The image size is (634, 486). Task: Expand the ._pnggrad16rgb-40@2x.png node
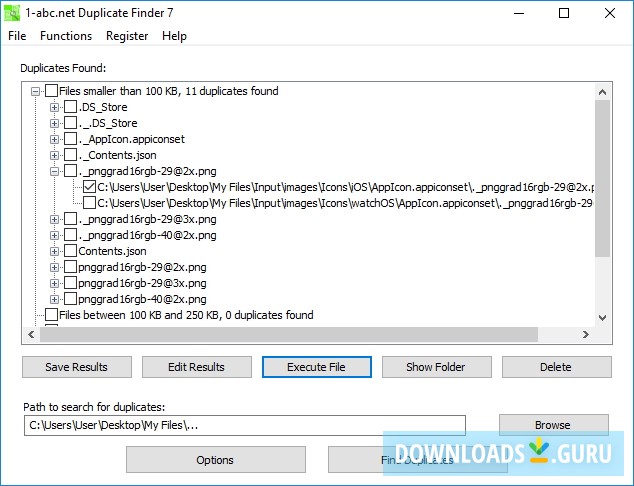[x=54, y=235]
